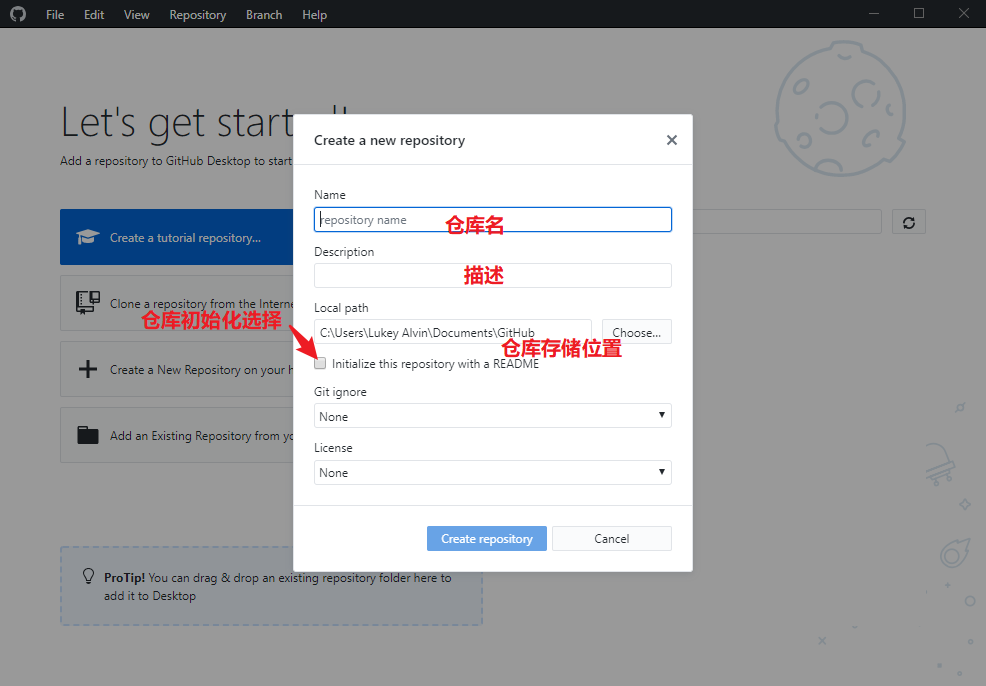Image resolution: width=986 pixels, height=686 pixels.
Task: Enable Initialize this repository with a README
Action: (x=320, y=363)
